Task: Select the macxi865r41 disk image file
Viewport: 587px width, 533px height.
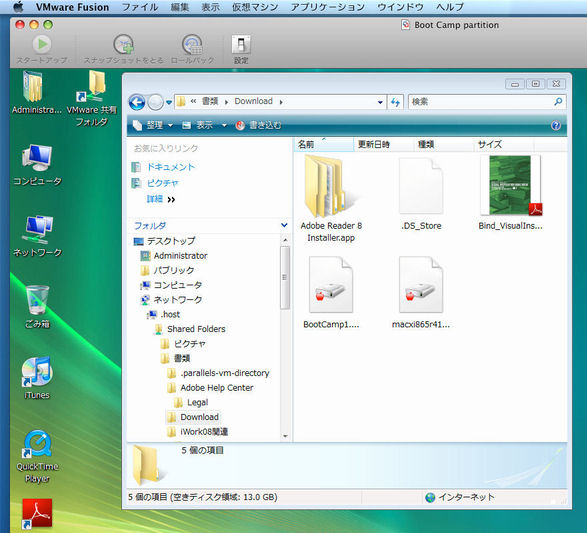Action: [x=421, y=293]
